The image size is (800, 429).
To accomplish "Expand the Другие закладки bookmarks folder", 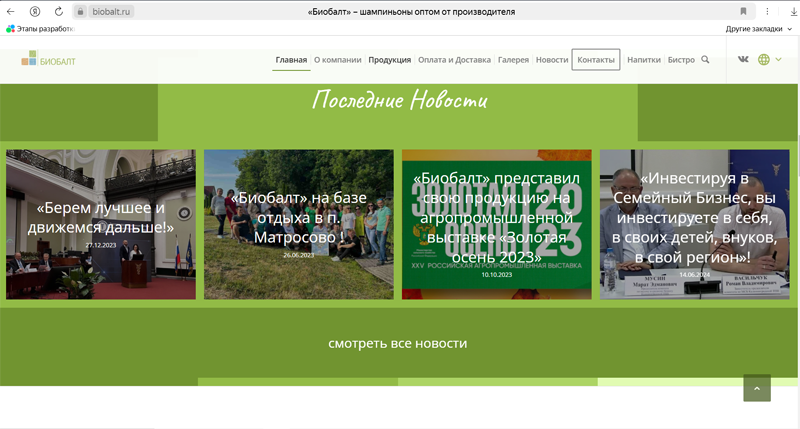I will coord(759,29).
